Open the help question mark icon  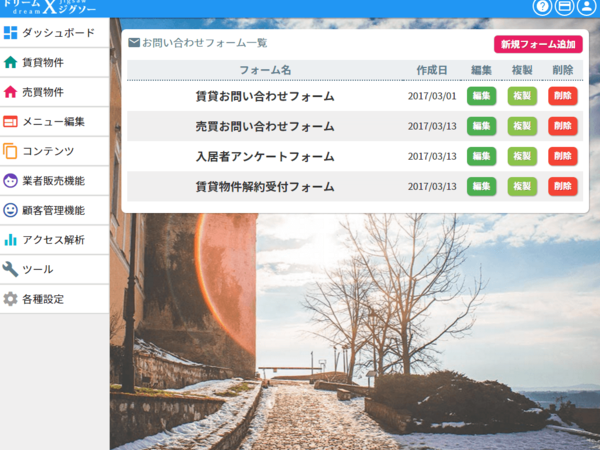(542, 7)
